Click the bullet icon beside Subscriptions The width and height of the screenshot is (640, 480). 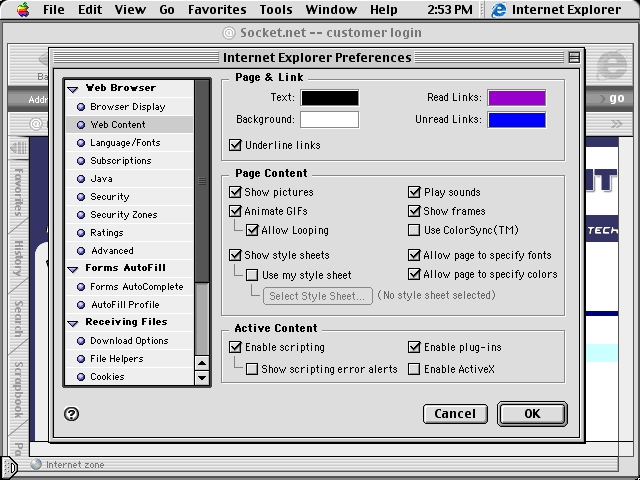click(81, 161)
